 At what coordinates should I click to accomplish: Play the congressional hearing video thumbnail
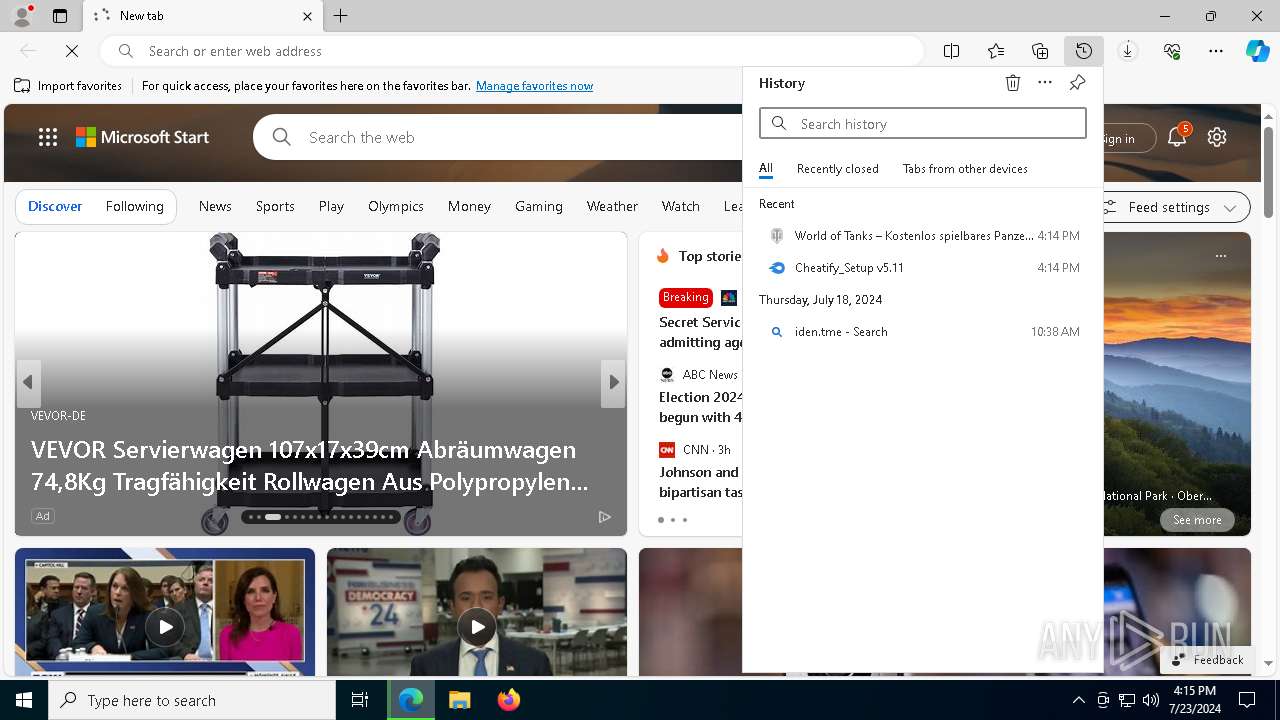click(165, 627)
